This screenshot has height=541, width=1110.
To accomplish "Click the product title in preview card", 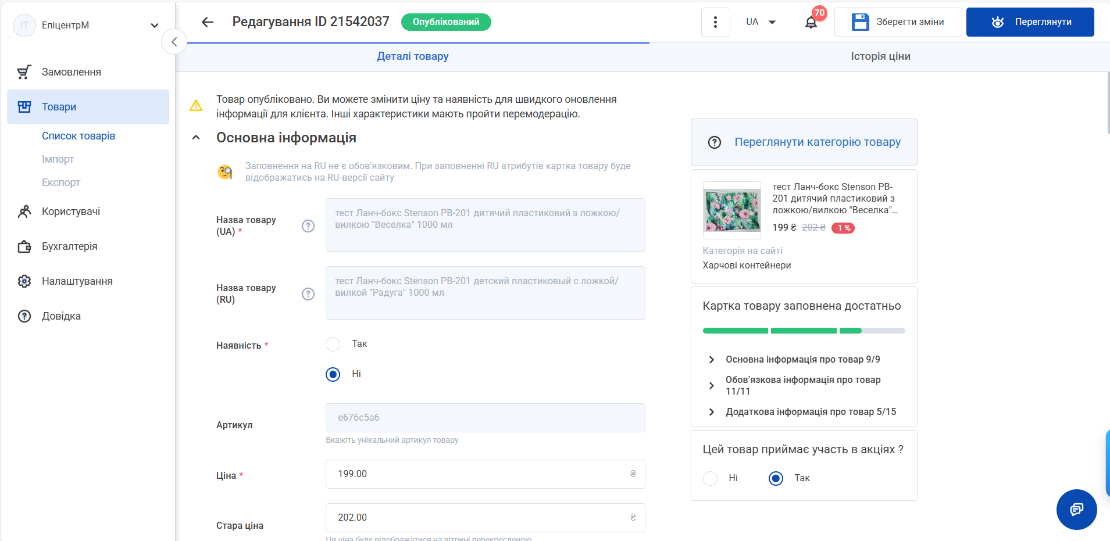I will (835, 198).
